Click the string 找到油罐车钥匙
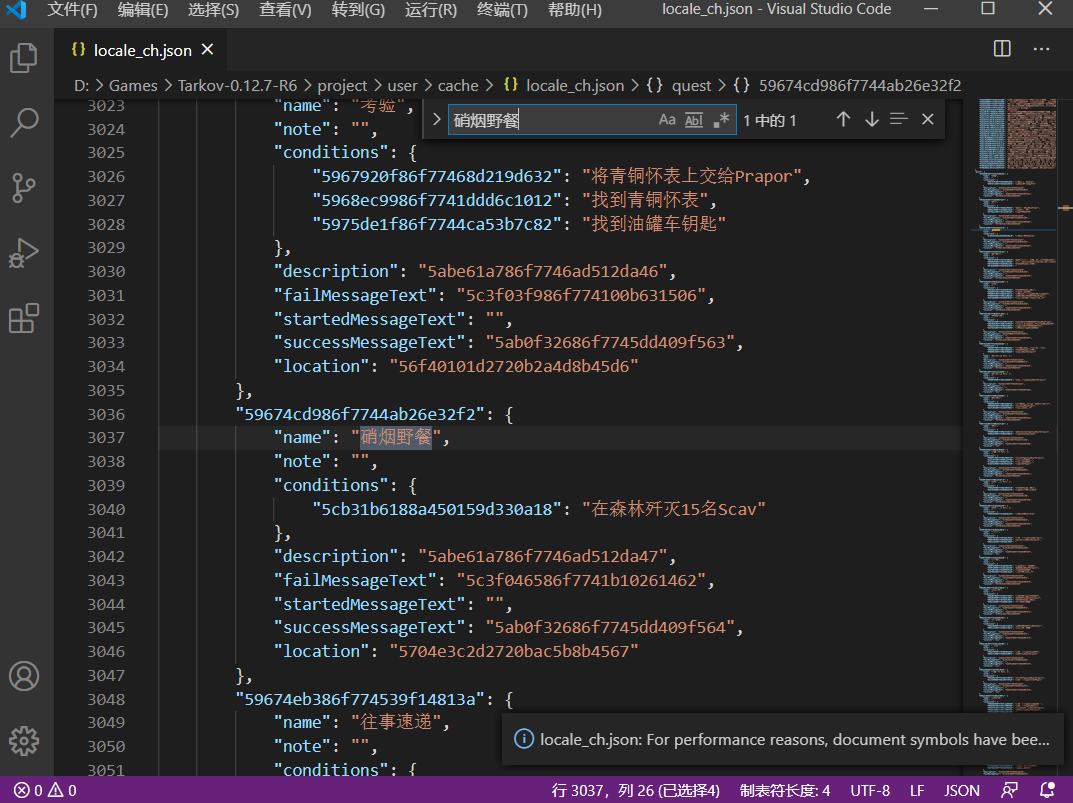1073x803 pixels. (x=654, y=224)
